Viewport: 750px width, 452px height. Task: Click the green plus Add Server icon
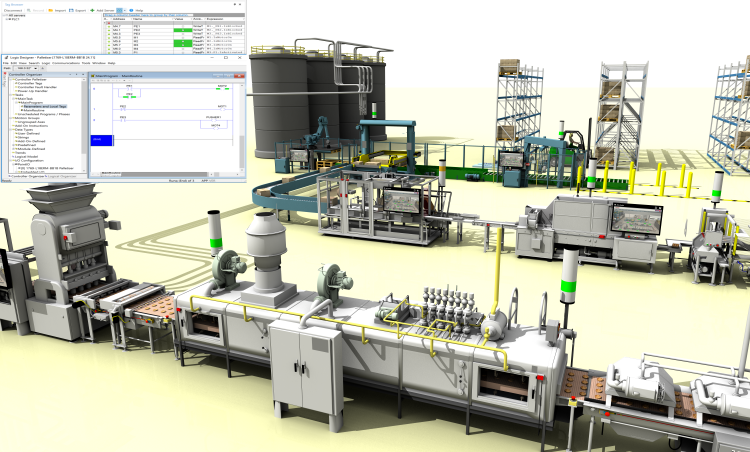(x=92, y=11)
